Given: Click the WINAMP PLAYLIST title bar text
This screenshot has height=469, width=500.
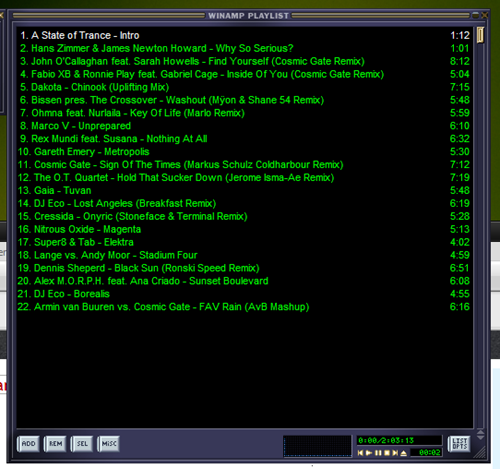Looking at the screenshot, I should 248,16.
